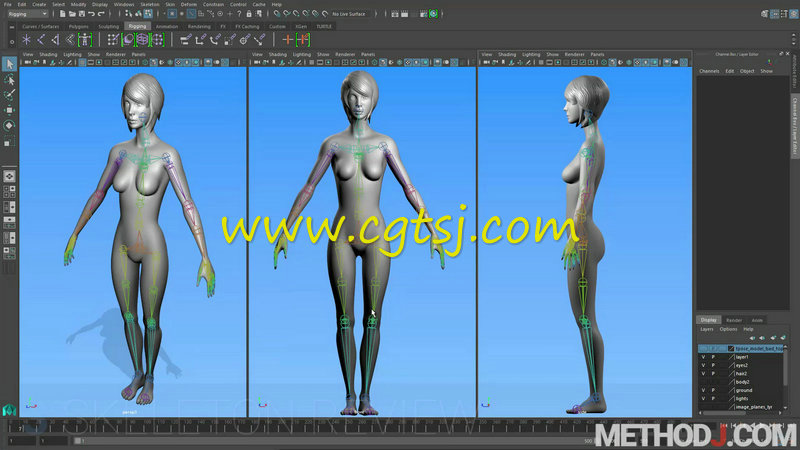The width and height of the screenshot is (800, 450).
Task: Open middle viewport Show menu
Action: pyautogui.click(x=323, y=54)
